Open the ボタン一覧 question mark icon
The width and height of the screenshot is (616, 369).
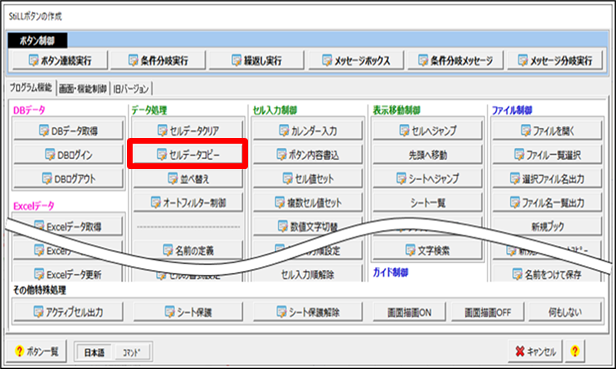[19, 351]
